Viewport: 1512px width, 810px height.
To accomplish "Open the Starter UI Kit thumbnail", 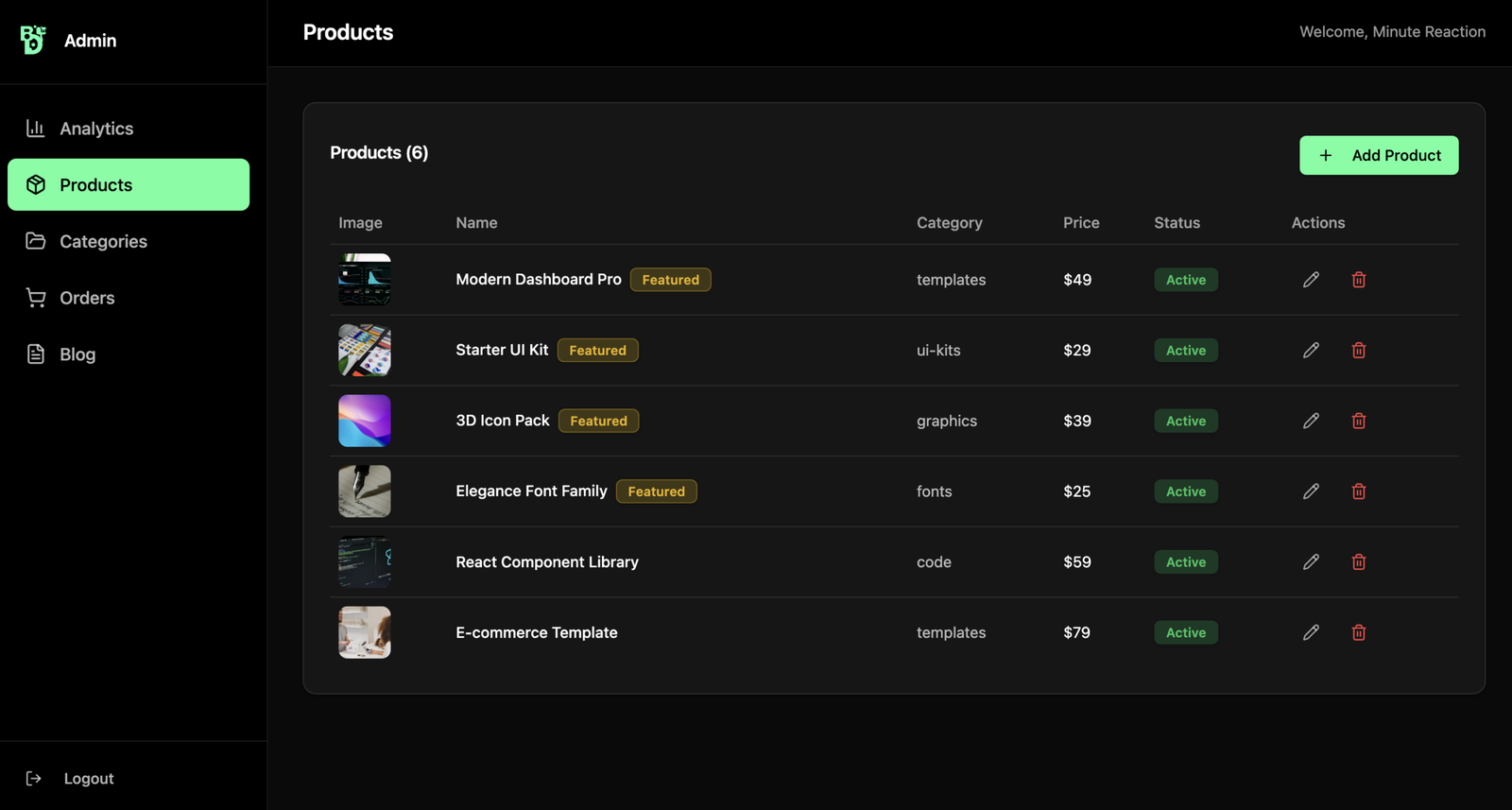I will pos(365,351).
